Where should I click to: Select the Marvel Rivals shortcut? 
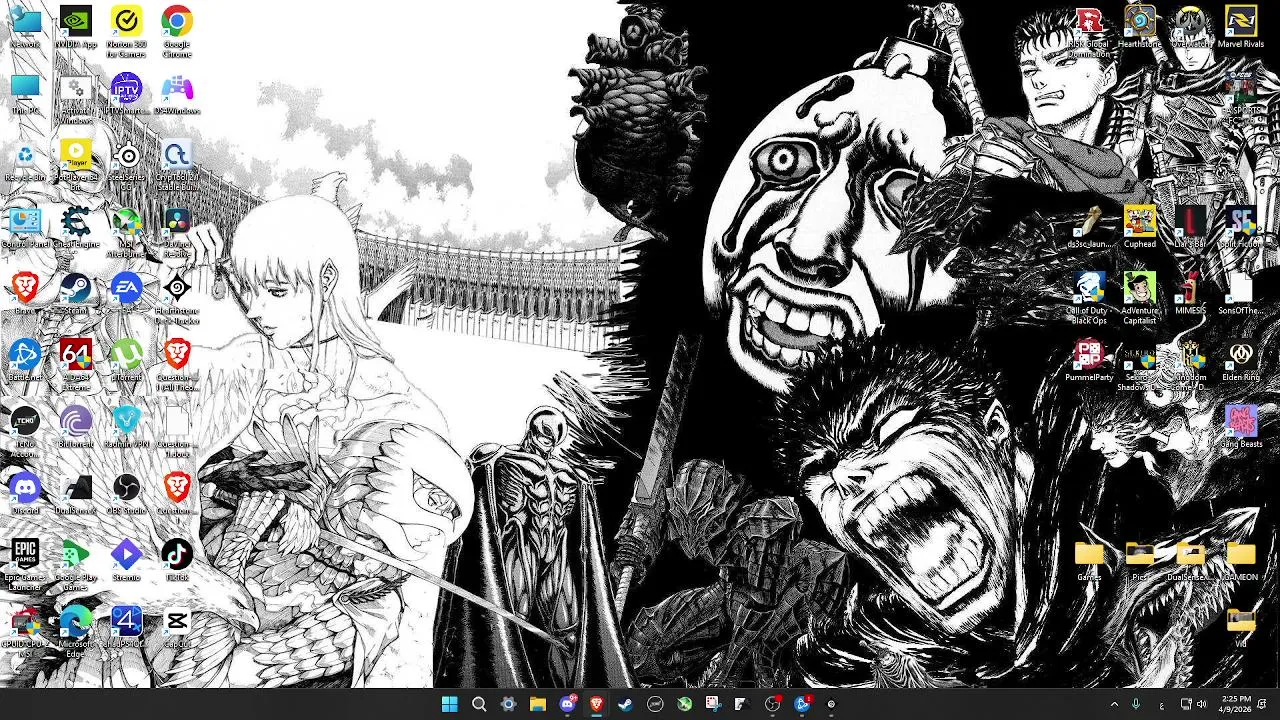(x=1241, y=27)
